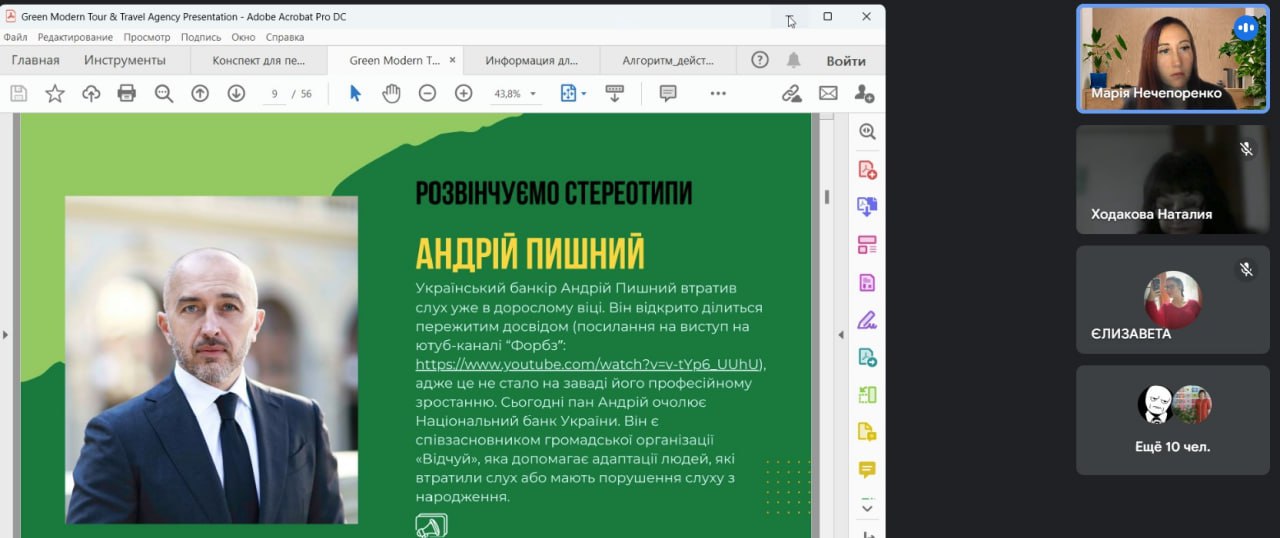Image resolution: width=1280 pixels, height=538 pixels.
Task: Open the Редактирование menu
Action: 75,37
